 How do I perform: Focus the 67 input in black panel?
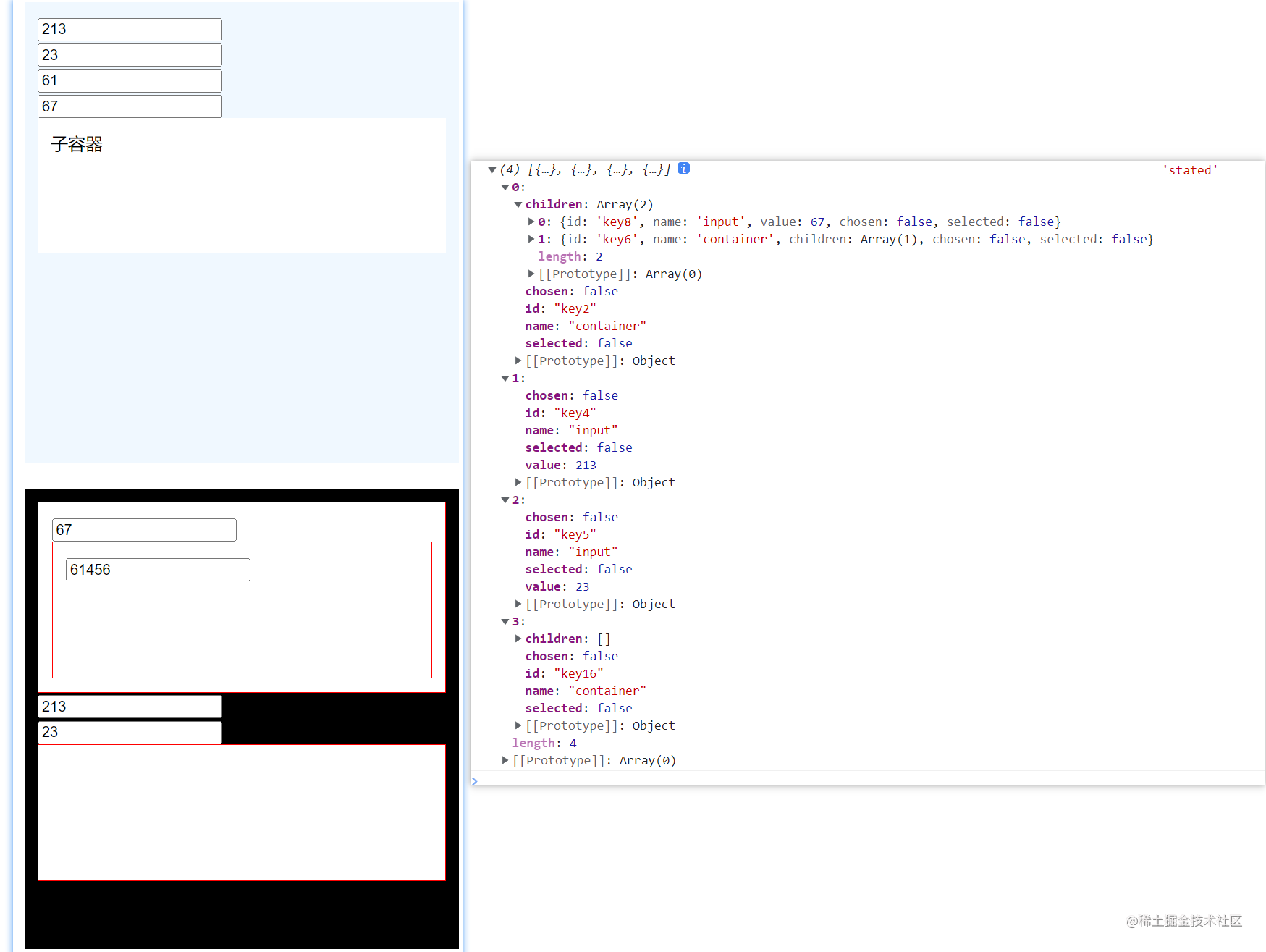click(144, 530)
